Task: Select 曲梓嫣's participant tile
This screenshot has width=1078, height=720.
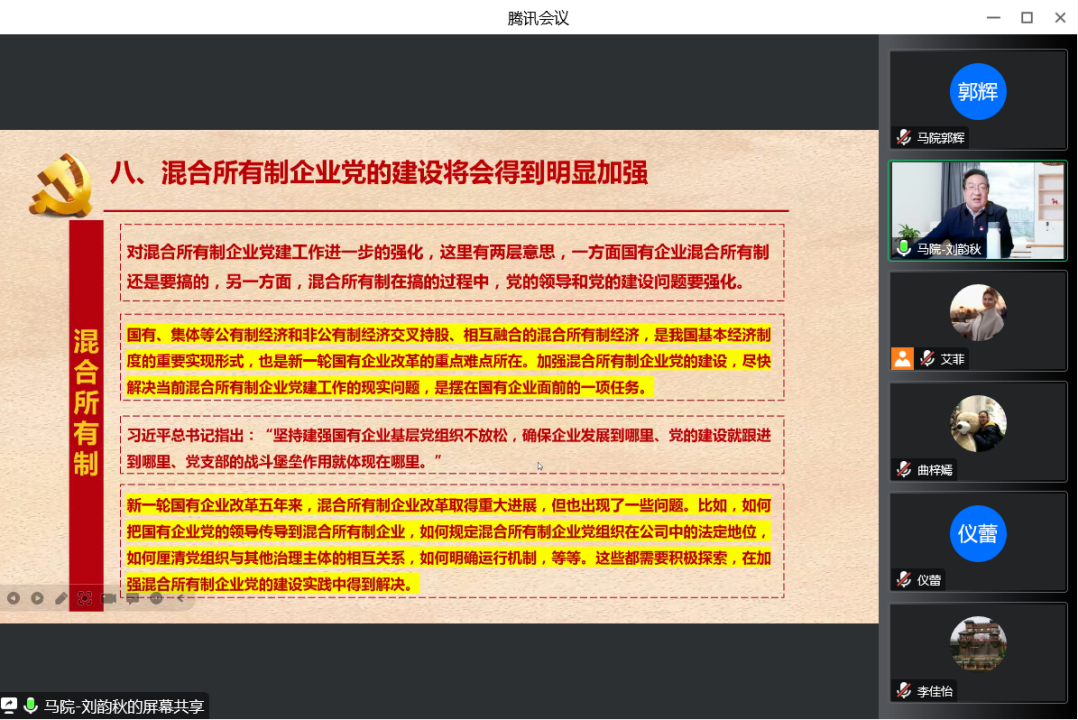Action: pyautogui.click(x=977, y=431)
